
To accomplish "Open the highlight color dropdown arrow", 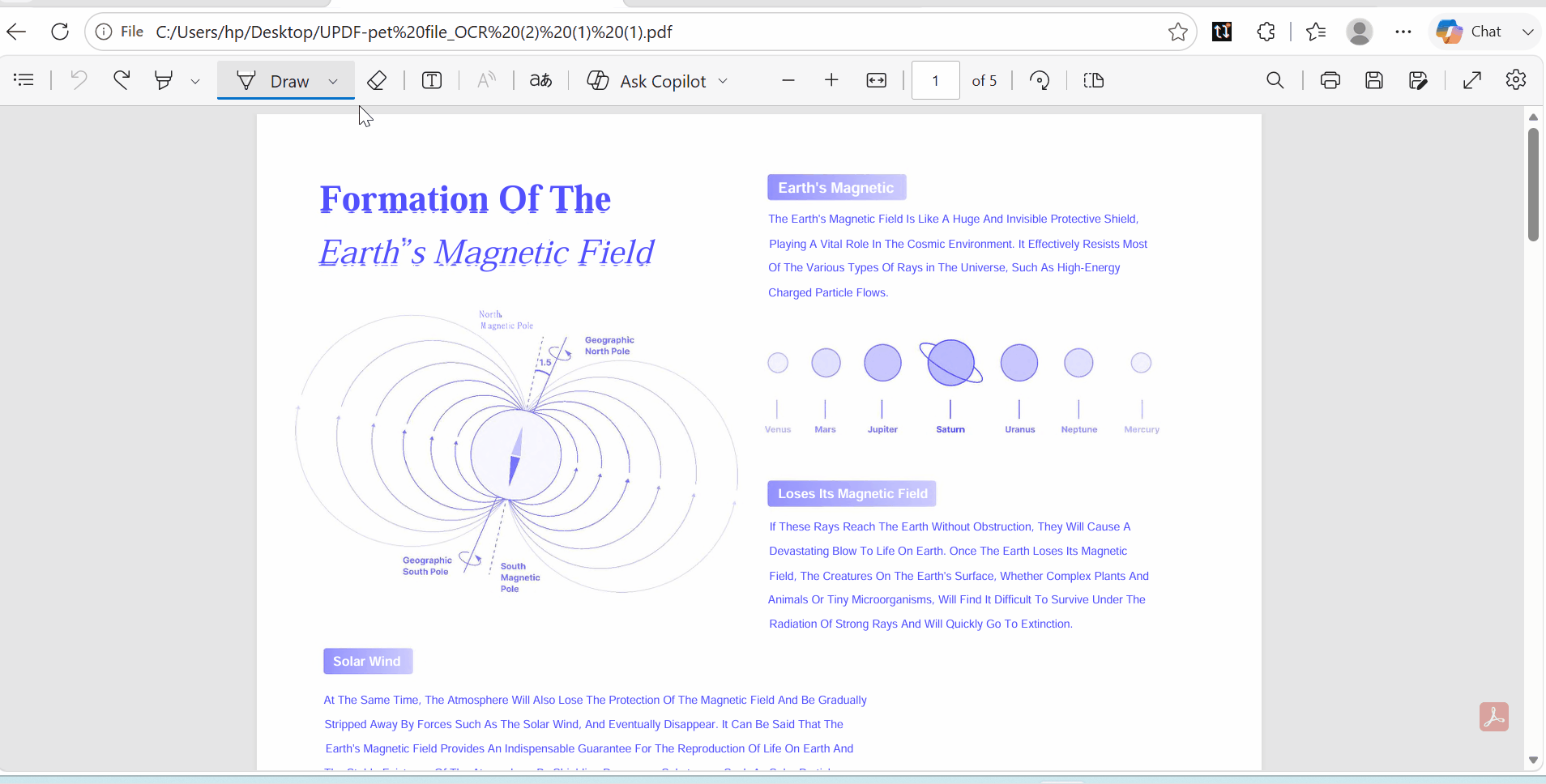I will coord(195,81).
